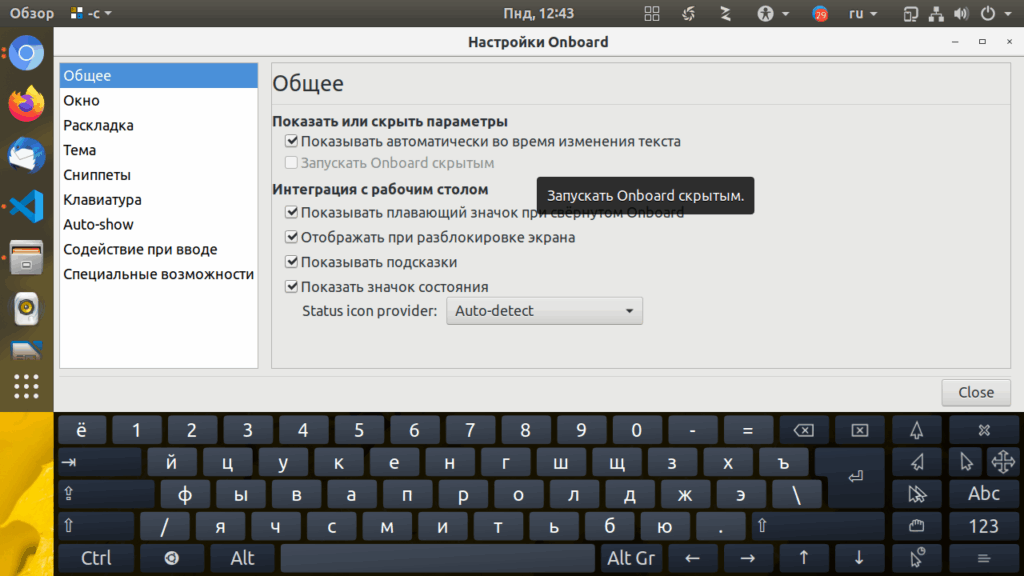Click the Alt Gr key

click(631, 558)
